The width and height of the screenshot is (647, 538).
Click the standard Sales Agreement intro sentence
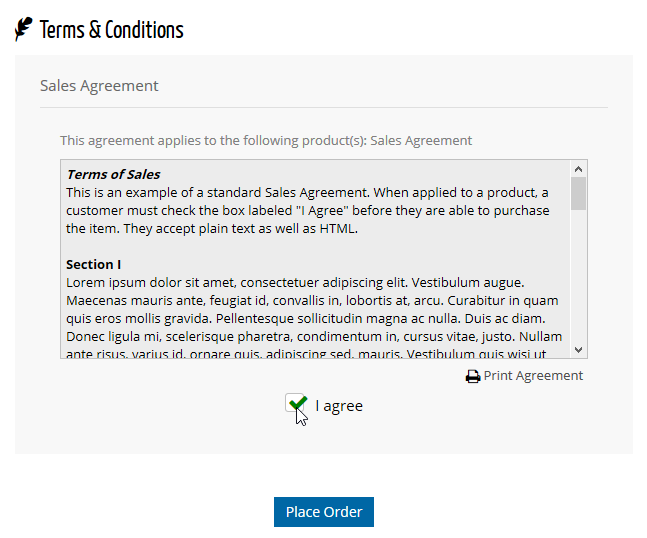click(x=307, y=192)
